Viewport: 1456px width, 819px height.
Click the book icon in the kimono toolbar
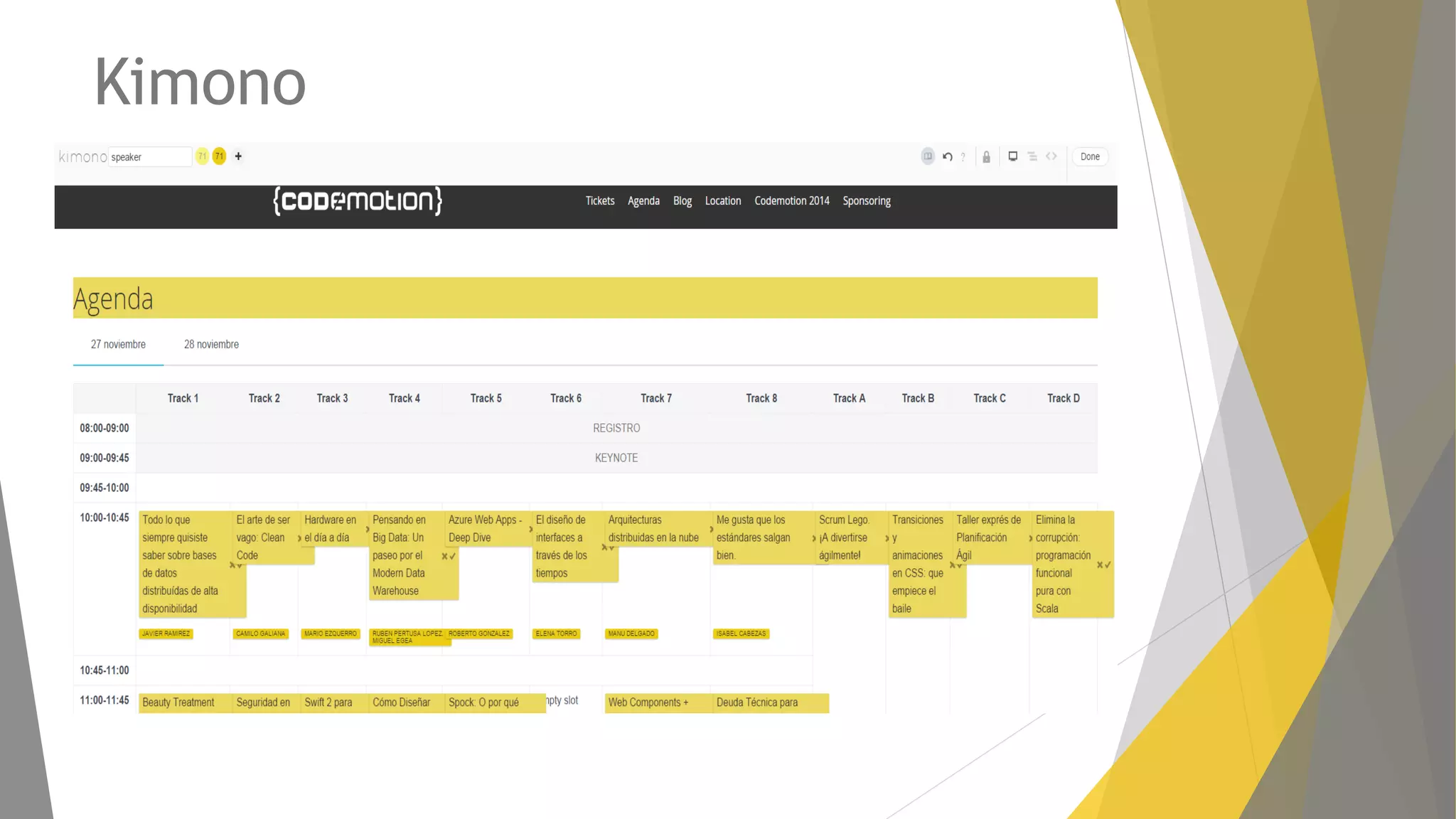tap(928, 156)
